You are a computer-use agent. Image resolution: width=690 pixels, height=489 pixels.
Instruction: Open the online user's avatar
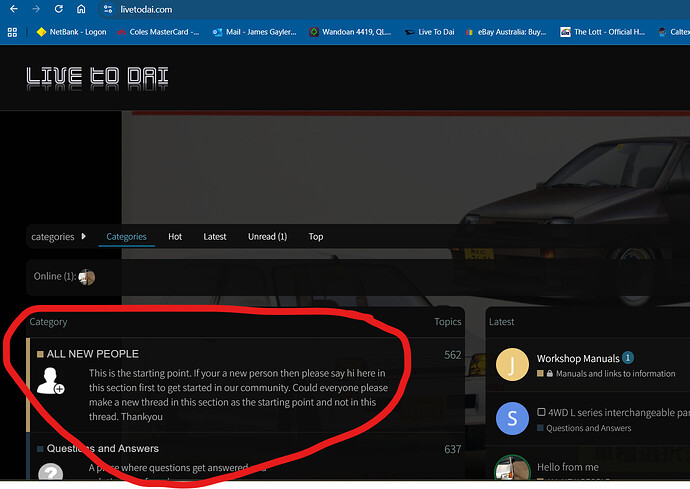click(x=86, y=277)
